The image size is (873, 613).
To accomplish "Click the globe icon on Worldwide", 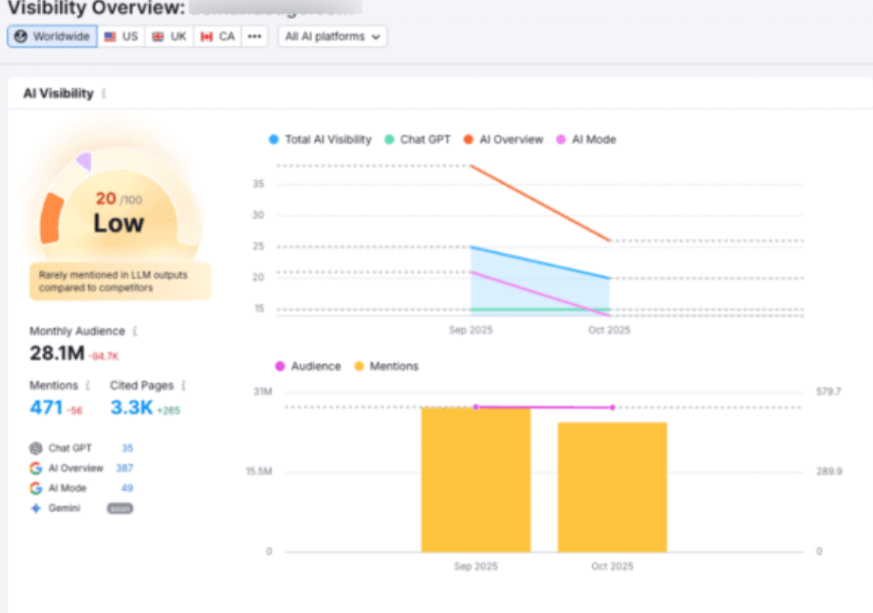I will pos(21,37).
